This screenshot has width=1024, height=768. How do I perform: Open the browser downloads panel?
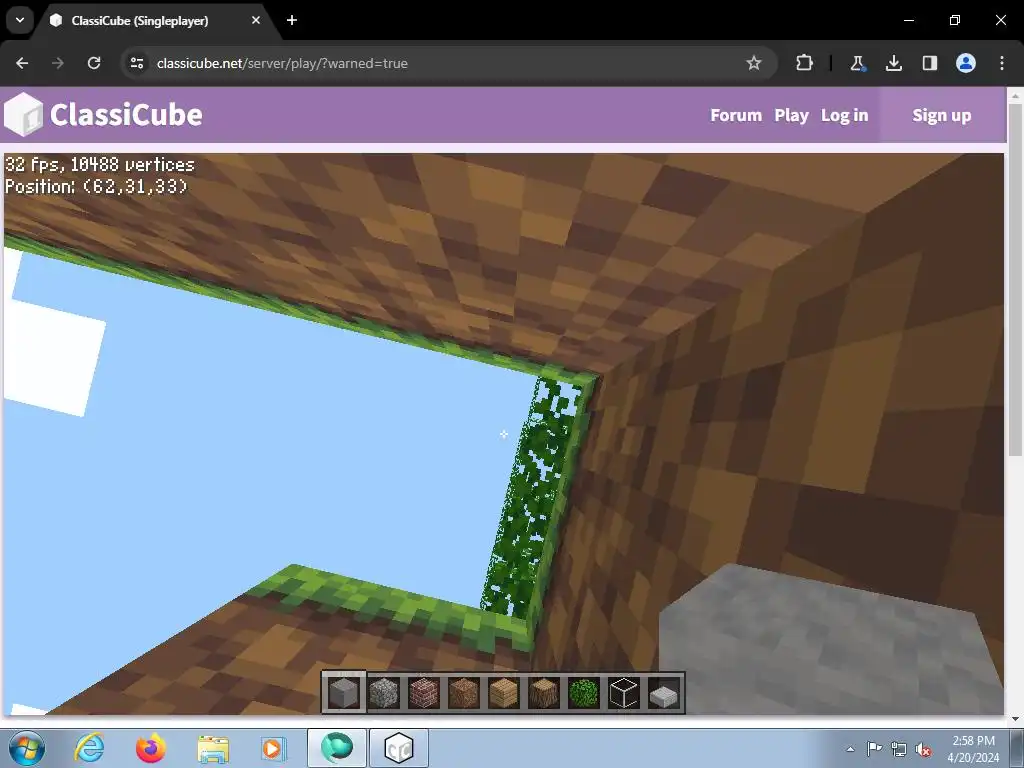click(893, 63)
